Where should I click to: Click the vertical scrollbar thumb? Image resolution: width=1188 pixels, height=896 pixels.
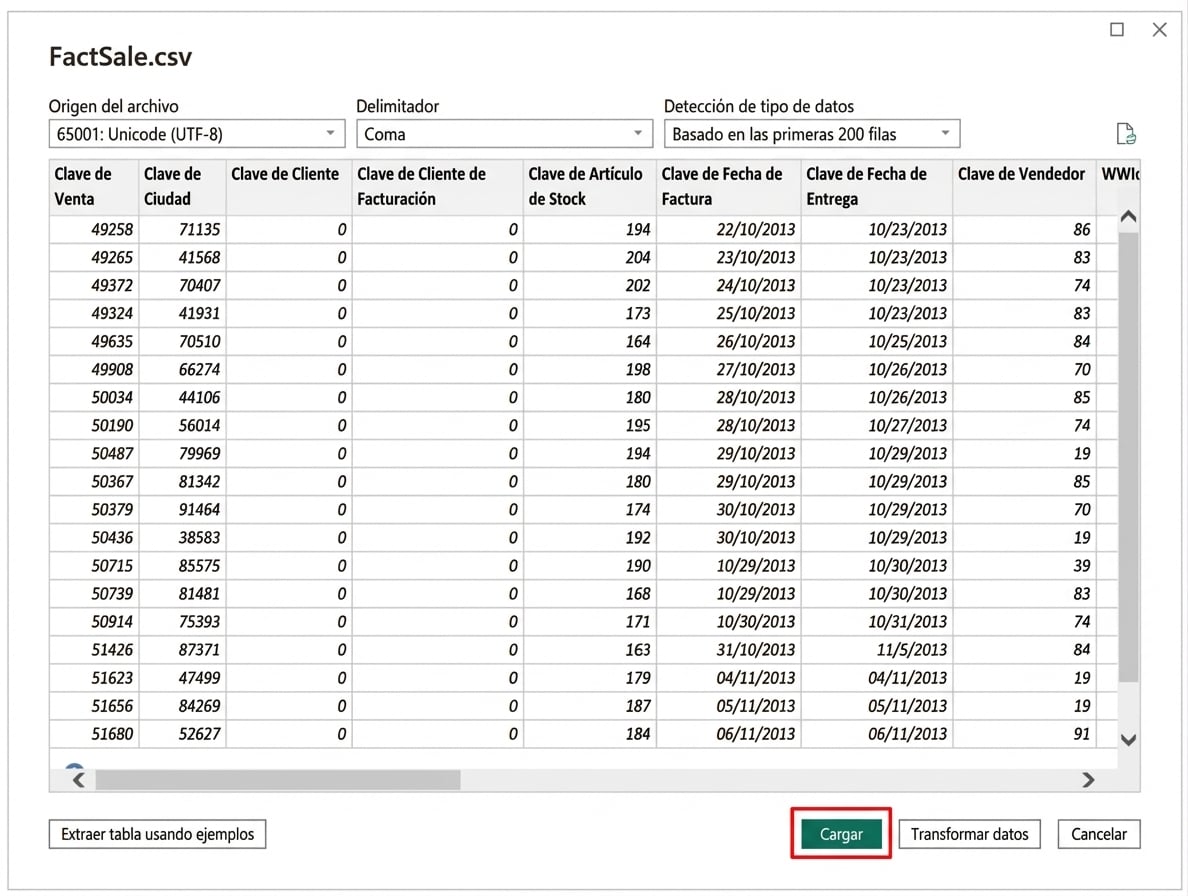1128,455
